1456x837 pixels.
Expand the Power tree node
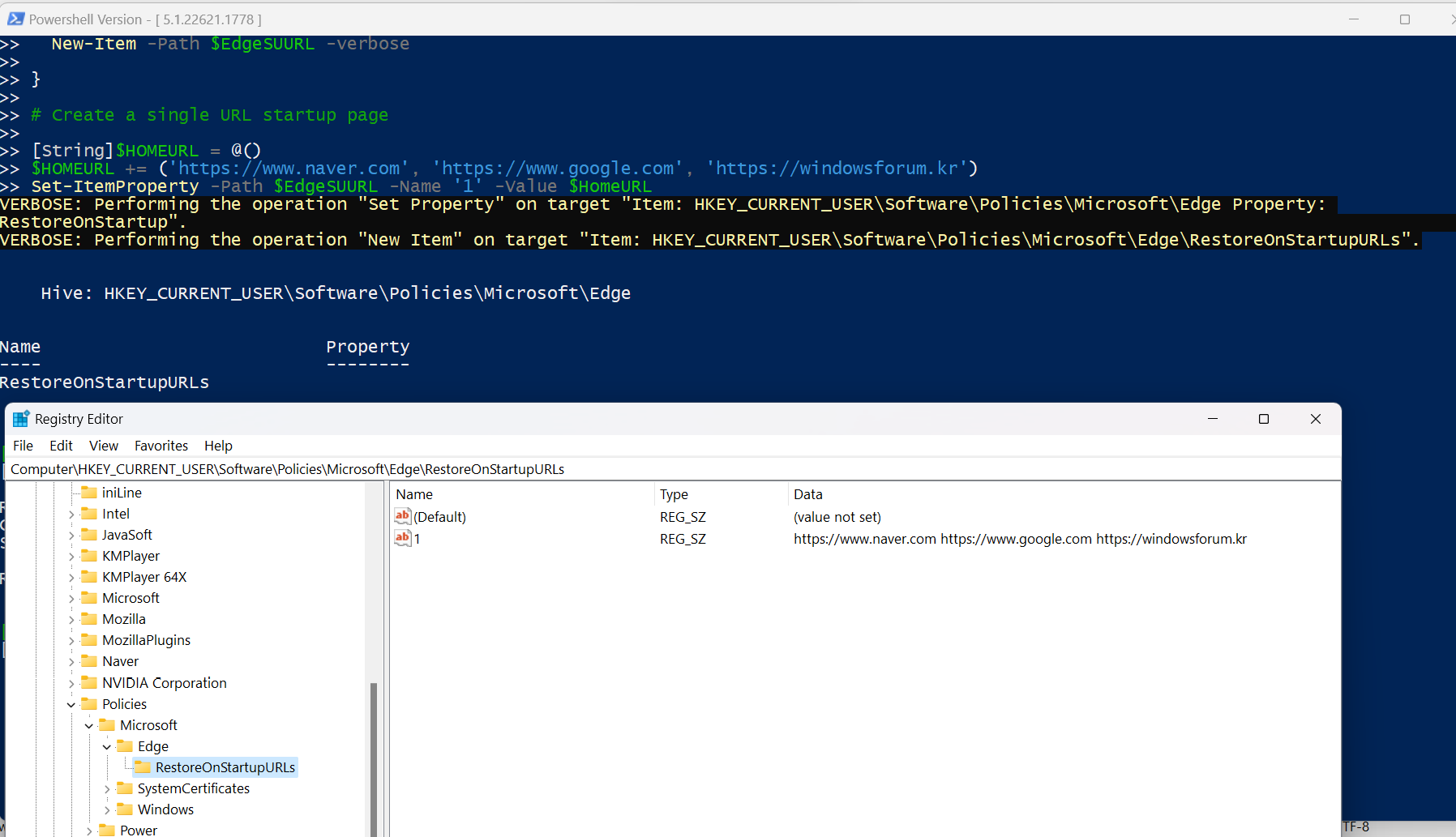pos(89,831)
